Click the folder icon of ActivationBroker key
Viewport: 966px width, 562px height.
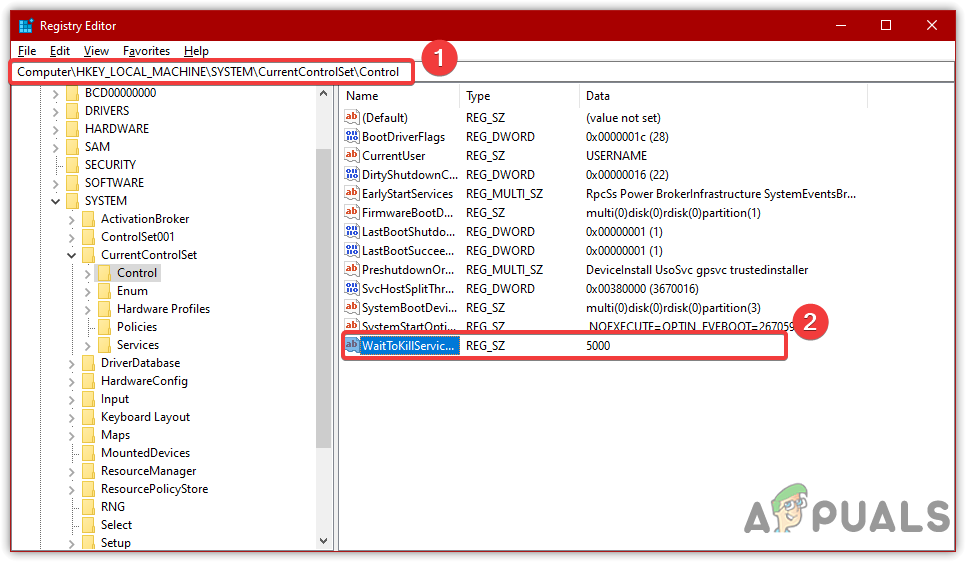(89, 219)
